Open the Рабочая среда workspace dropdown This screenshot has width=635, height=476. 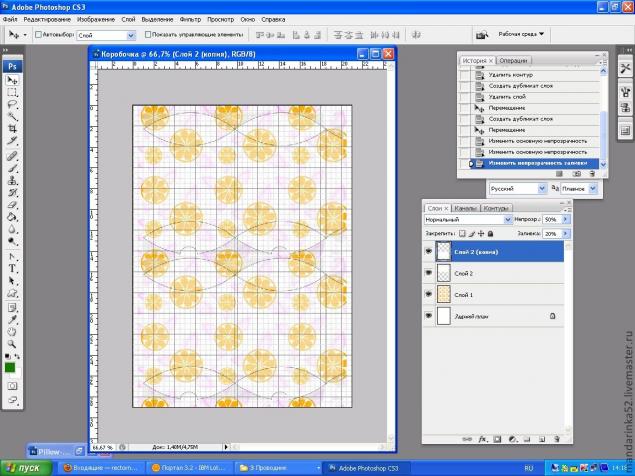tap(521, 34)
